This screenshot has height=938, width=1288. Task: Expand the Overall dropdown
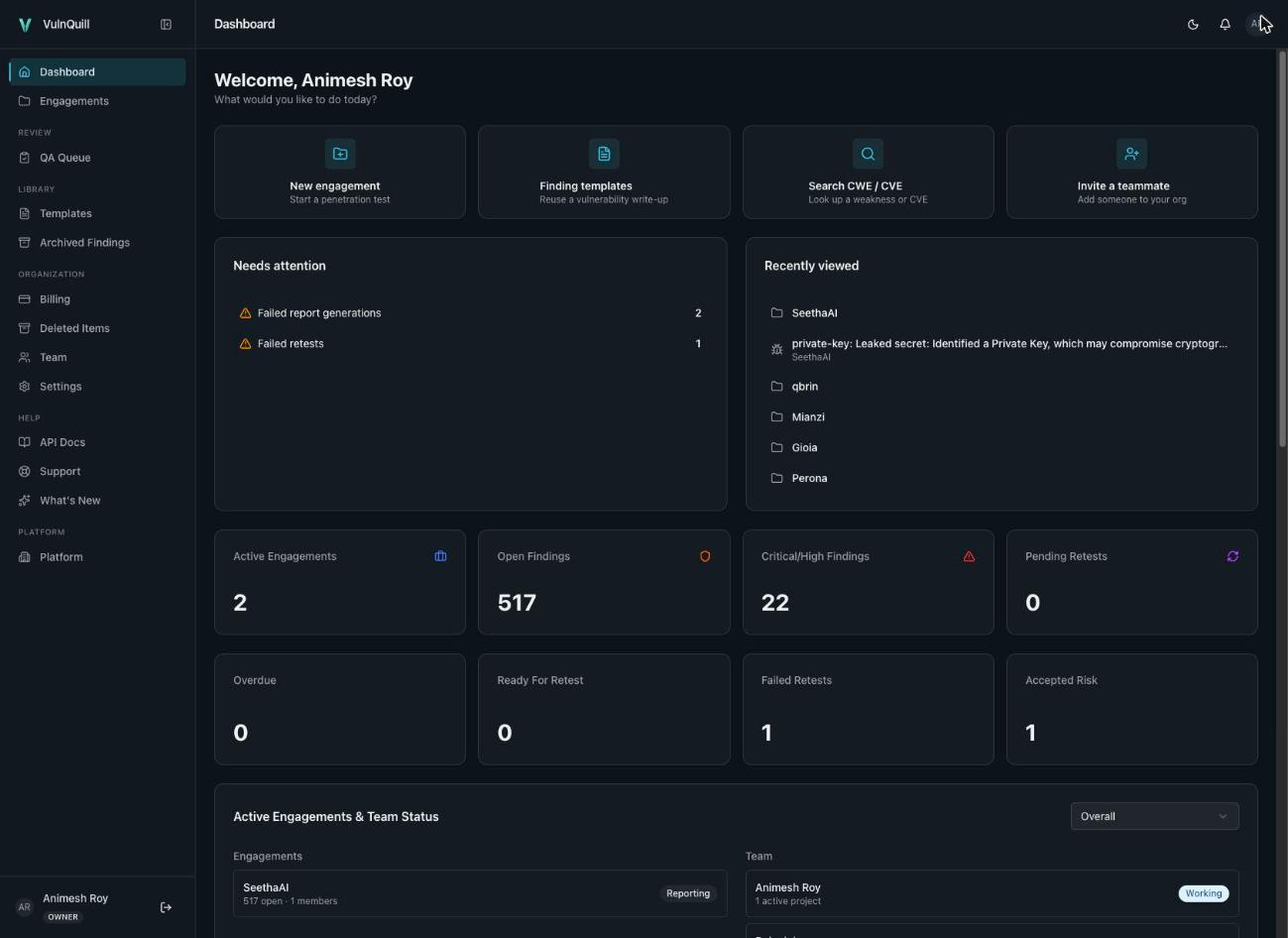[1154, 816]
